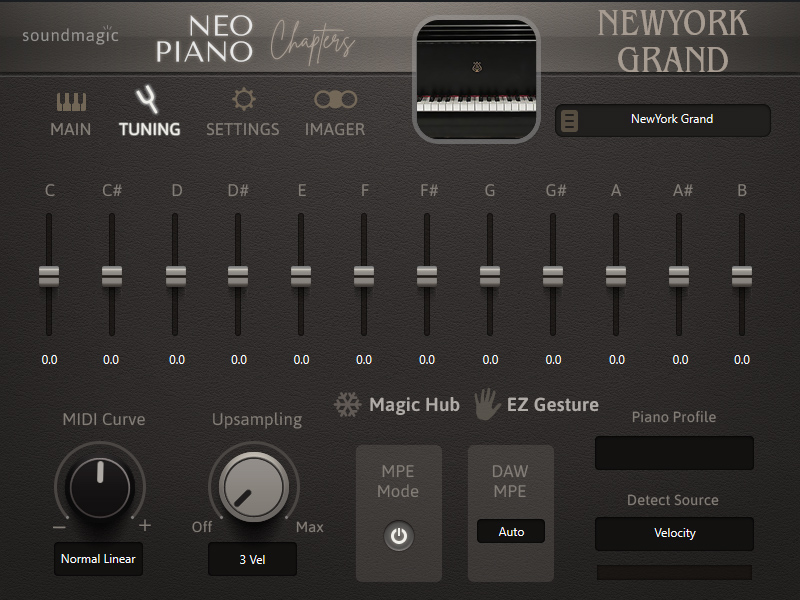Toggle the MPE Mode power button
Screen dimensions: 800x600
click(x=399, y=536)
